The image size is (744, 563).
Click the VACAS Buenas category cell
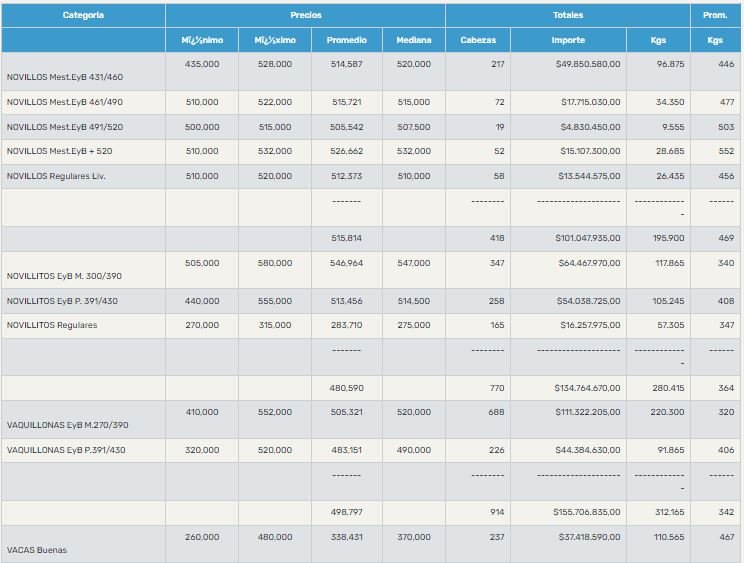[x=37, y=550]
